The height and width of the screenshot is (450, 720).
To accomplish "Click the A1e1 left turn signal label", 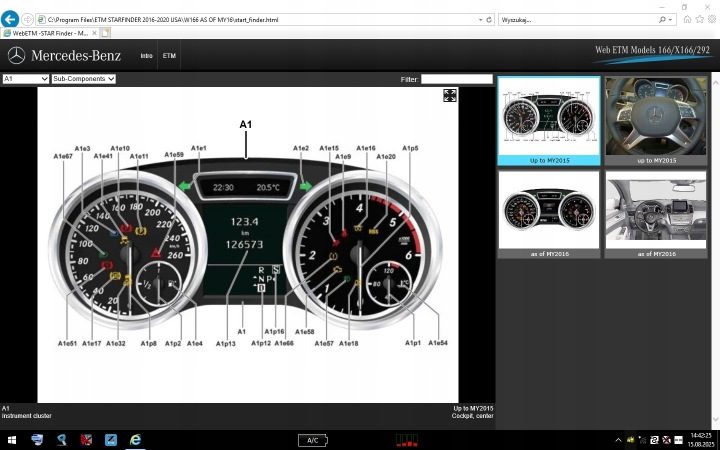I will tap(198, 148).
